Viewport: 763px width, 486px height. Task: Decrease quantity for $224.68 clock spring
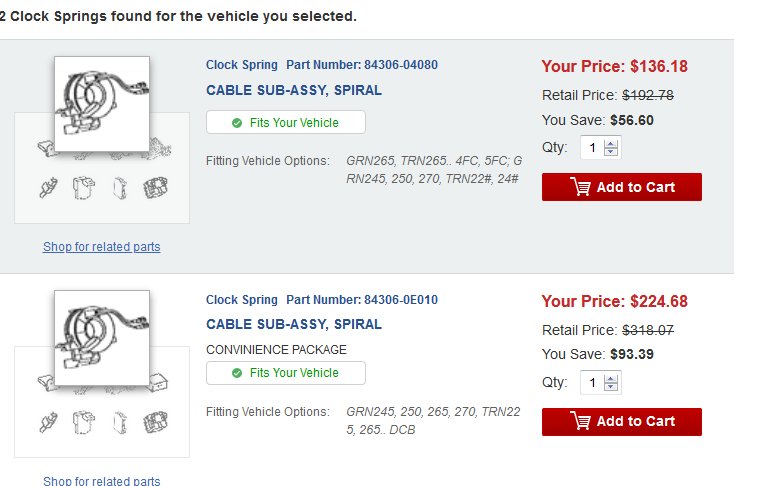pos(611,386)
